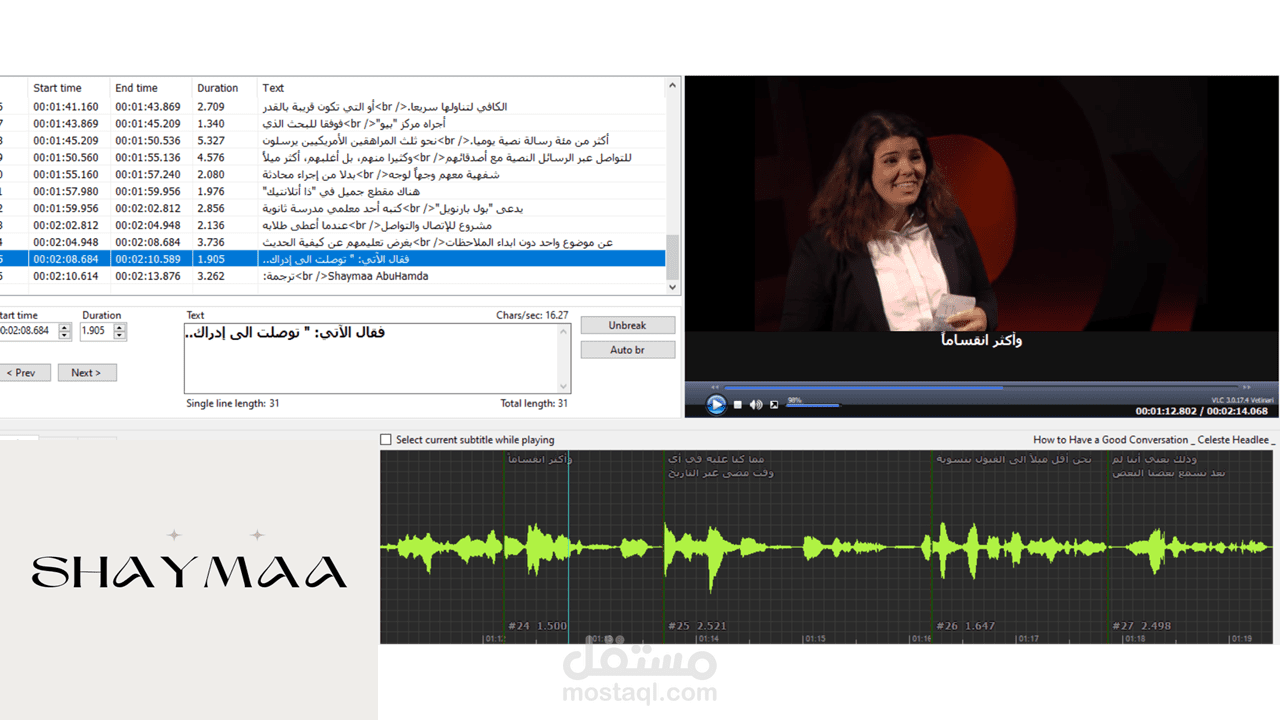The image size is (1280, 720).
Task: Click the Auto br button
Action: point(628,350)
